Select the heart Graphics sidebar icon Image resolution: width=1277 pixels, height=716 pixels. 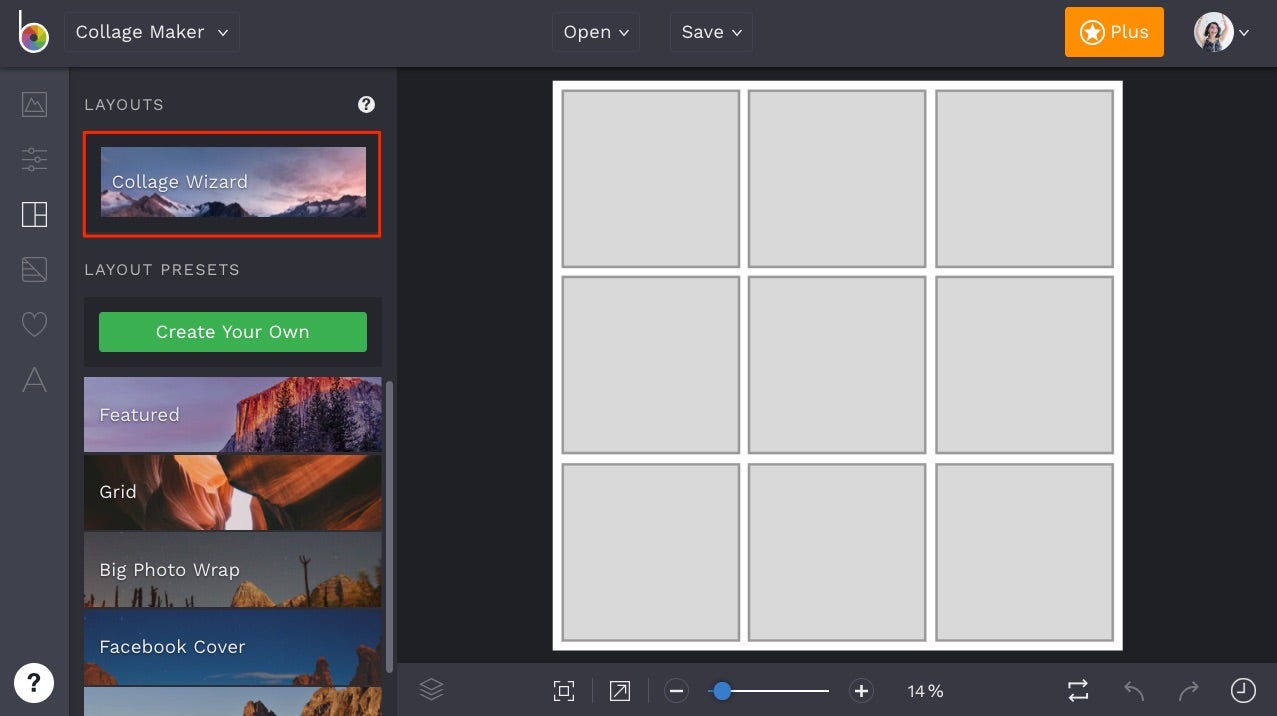(34, 324)
